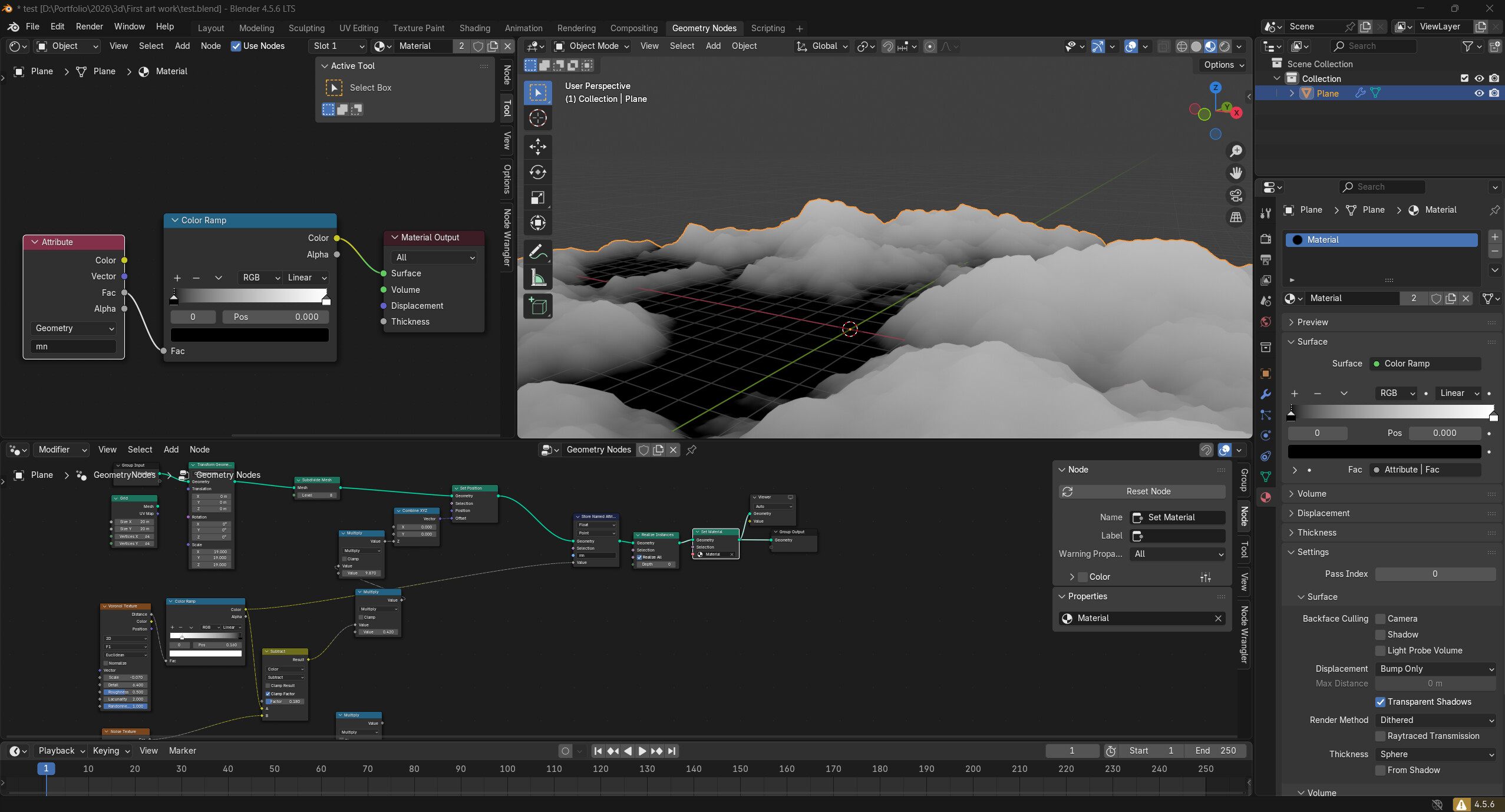Image resolution: width=1505 pixels, height=812 pixels.
Task: Switch to wireframe viewport shading
Action: [1181, 47]
